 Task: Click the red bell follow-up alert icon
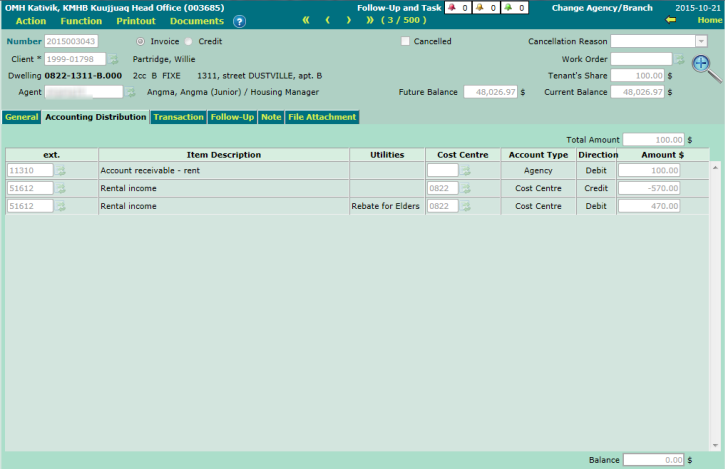(x=451, y=7)
